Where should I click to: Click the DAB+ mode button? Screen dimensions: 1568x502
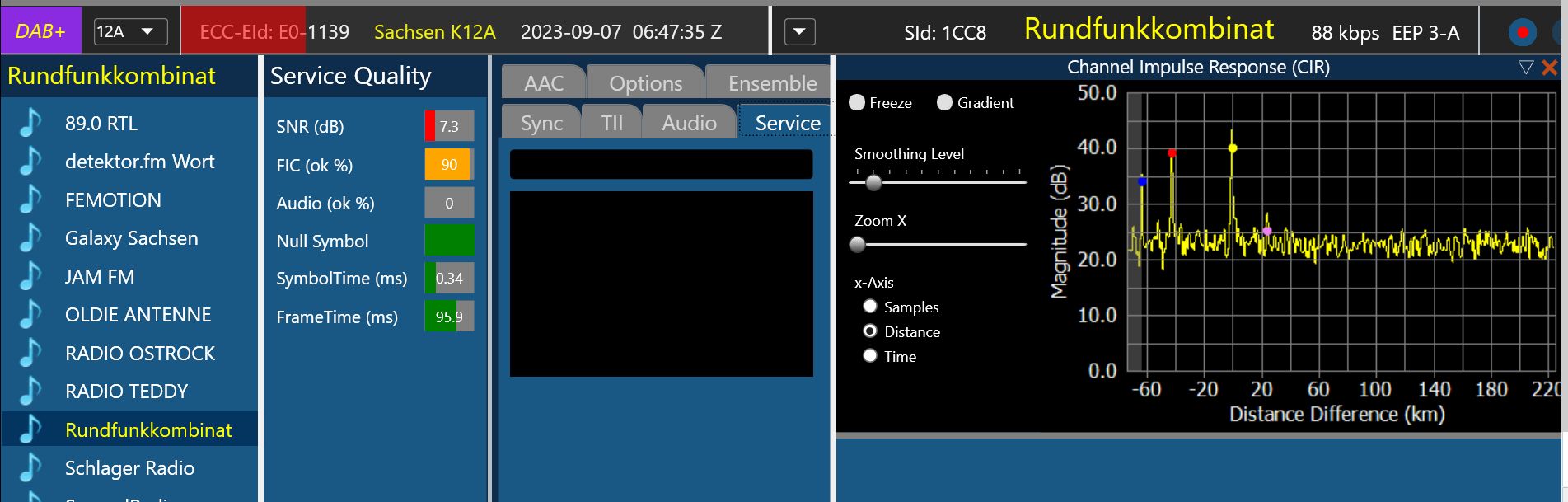click(x=40, y=31)
